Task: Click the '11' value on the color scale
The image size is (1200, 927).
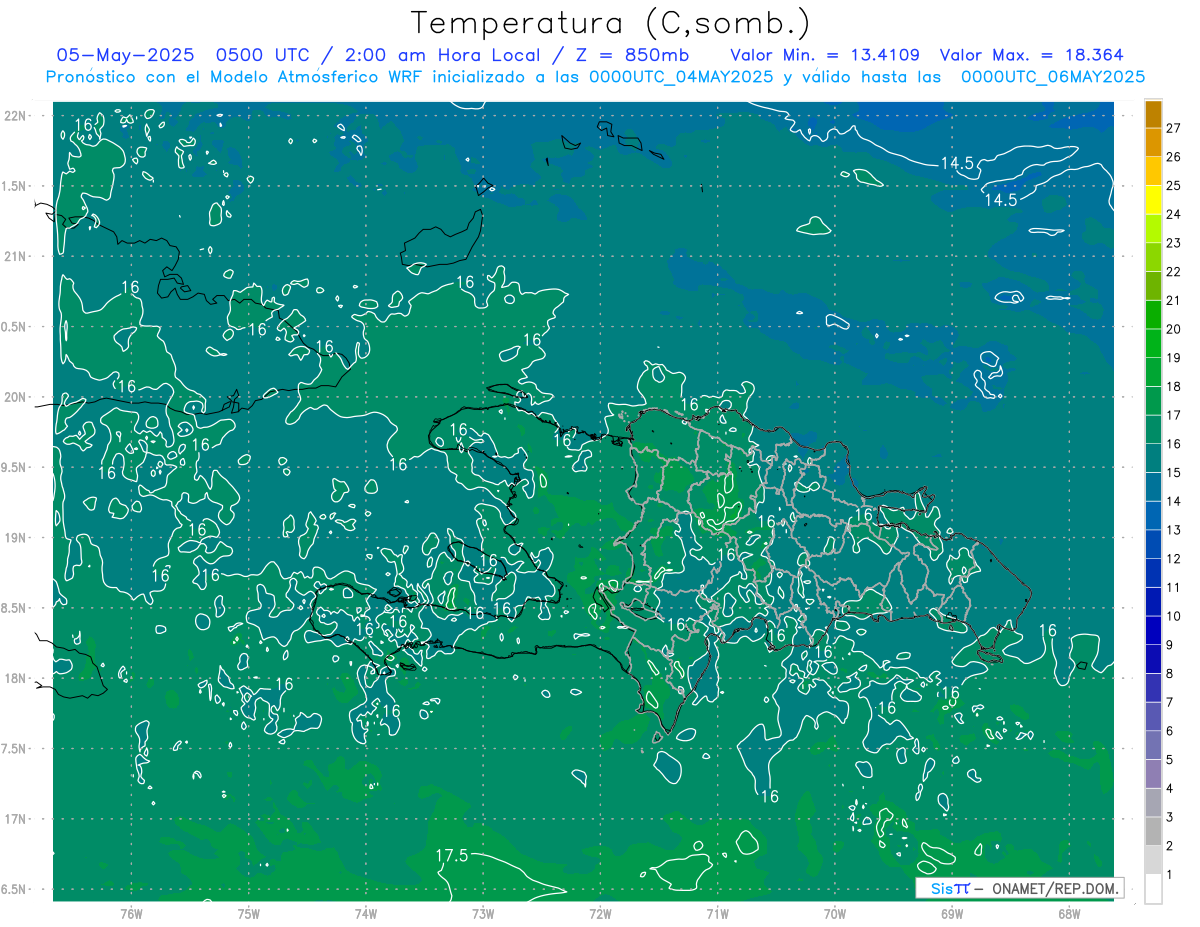Action: click(1174, 588)
